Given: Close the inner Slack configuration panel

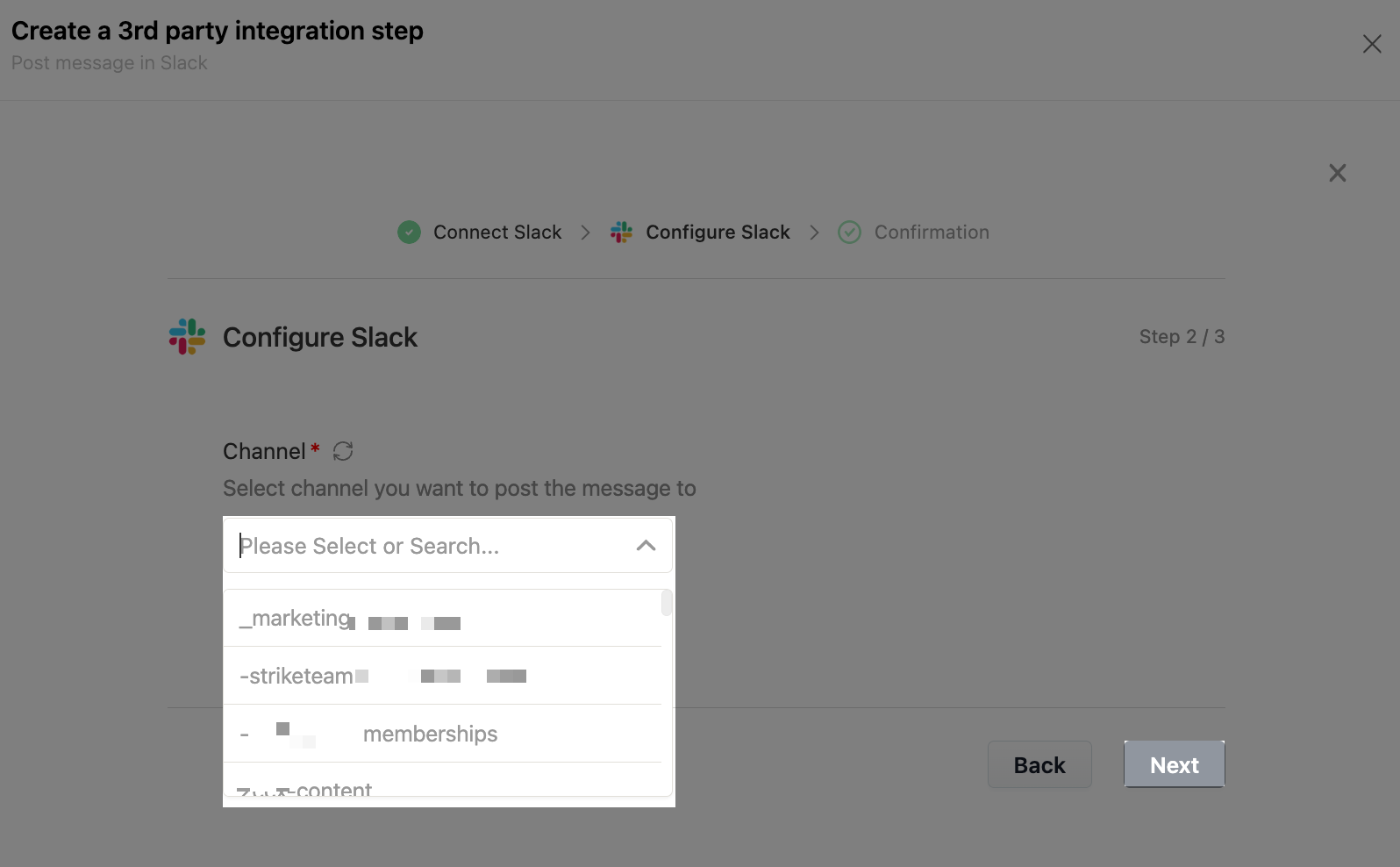Looking at the screenshot, I should pos(1337,173).
